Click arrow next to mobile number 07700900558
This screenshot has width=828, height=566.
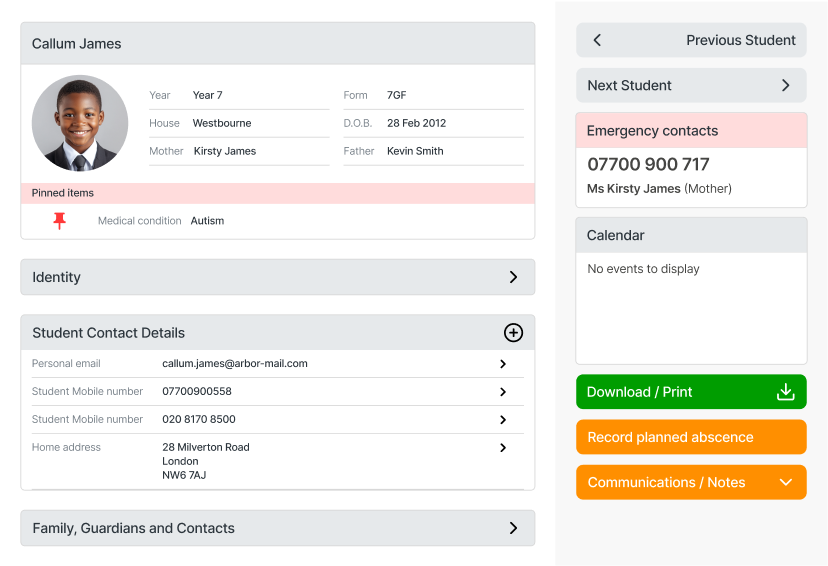tap(503, 392)
